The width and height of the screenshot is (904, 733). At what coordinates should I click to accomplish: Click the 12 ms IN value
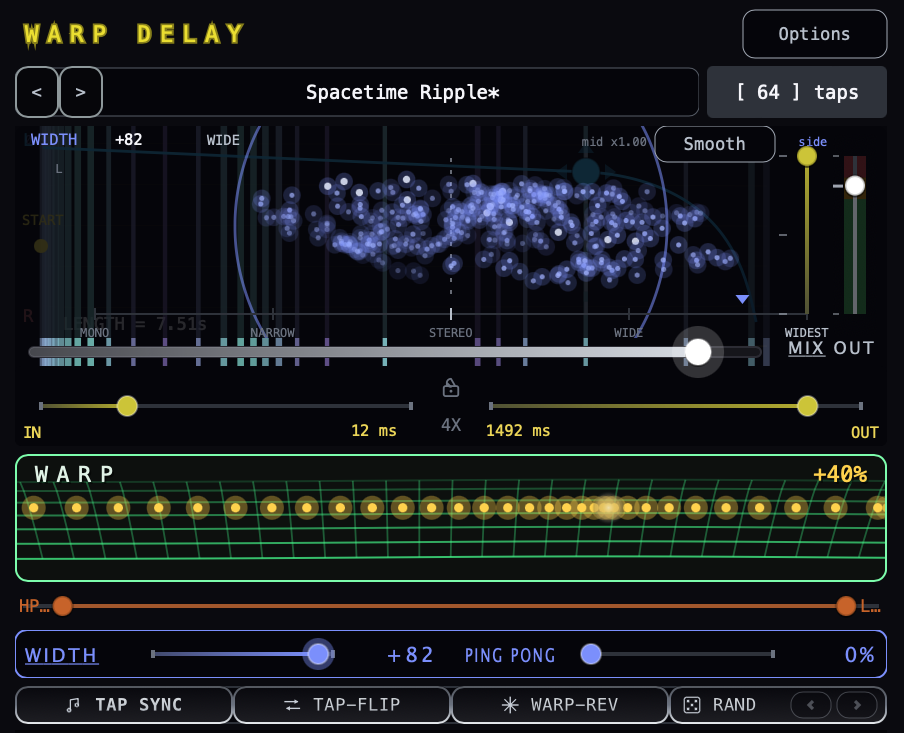click(374, 431)
